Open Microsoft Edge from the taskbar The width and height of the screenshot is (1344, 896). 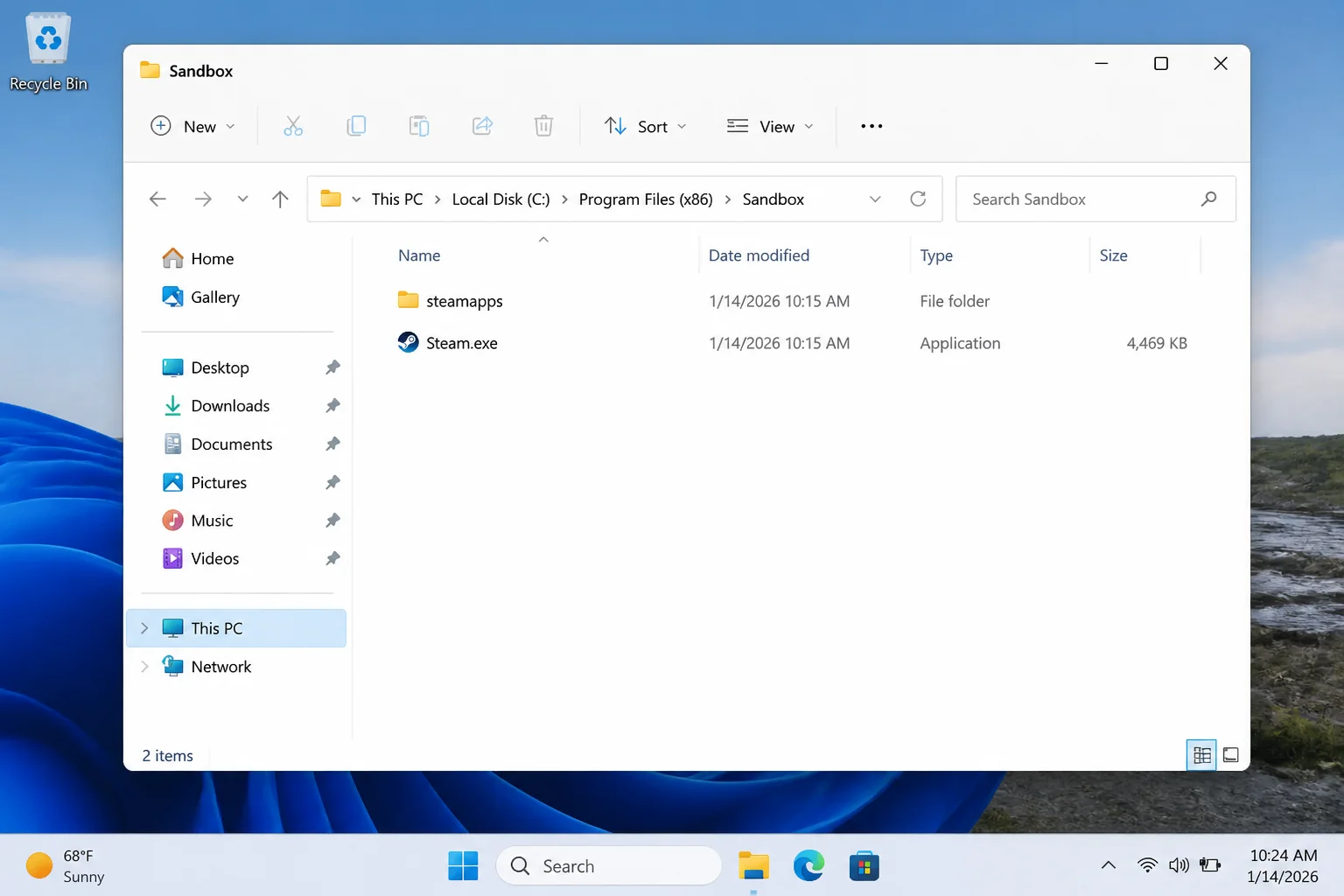808,865
